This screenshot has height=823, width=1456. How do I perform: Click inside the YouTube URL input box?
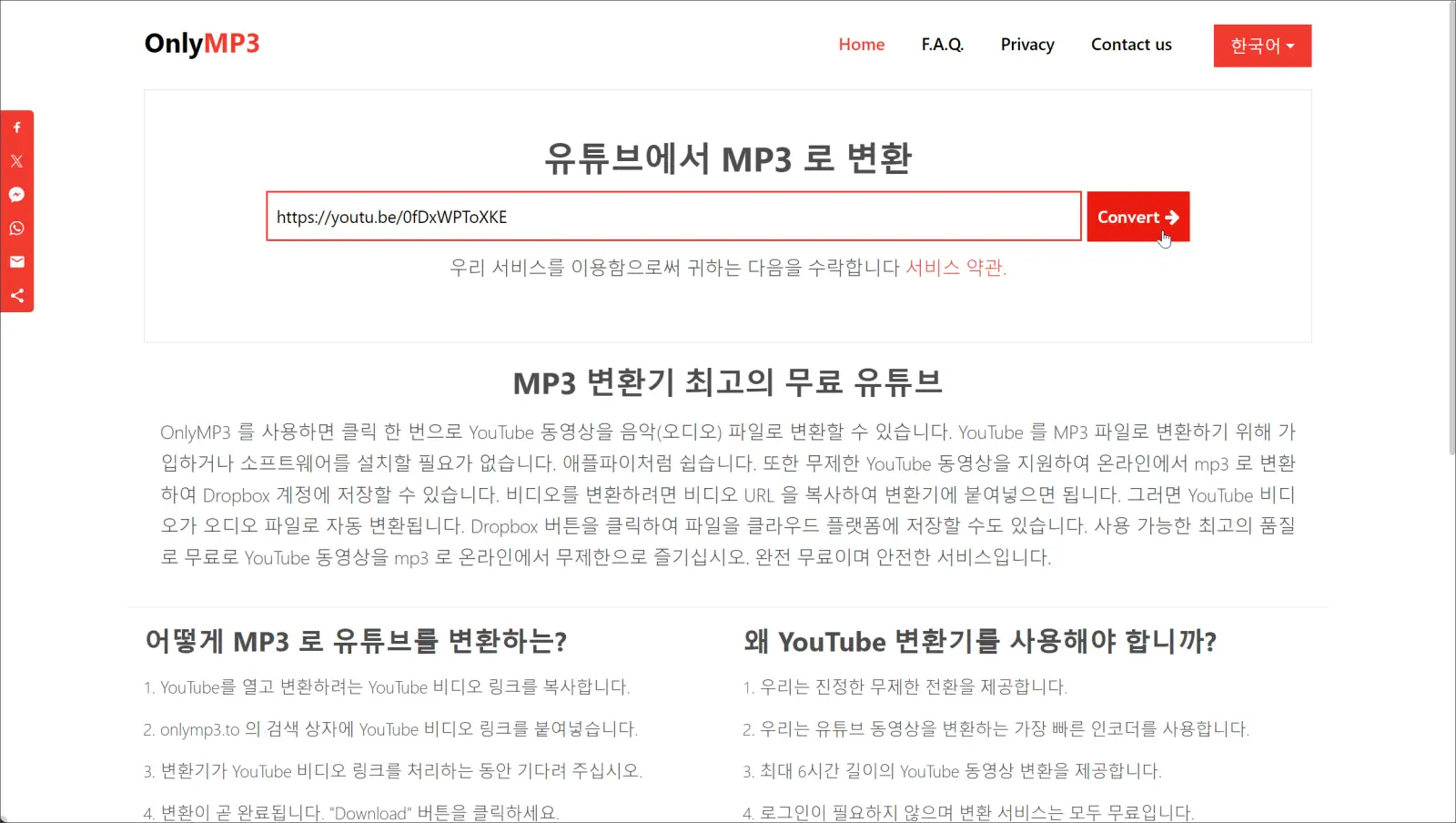coord(673,217)
